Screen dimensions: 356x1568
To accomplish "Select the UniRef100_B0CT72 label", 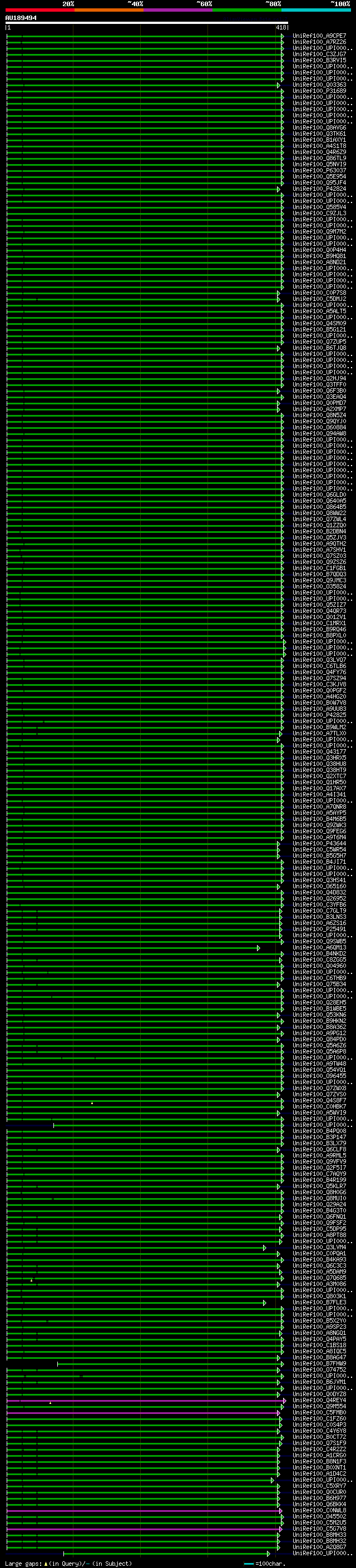I will point(319,1437).
